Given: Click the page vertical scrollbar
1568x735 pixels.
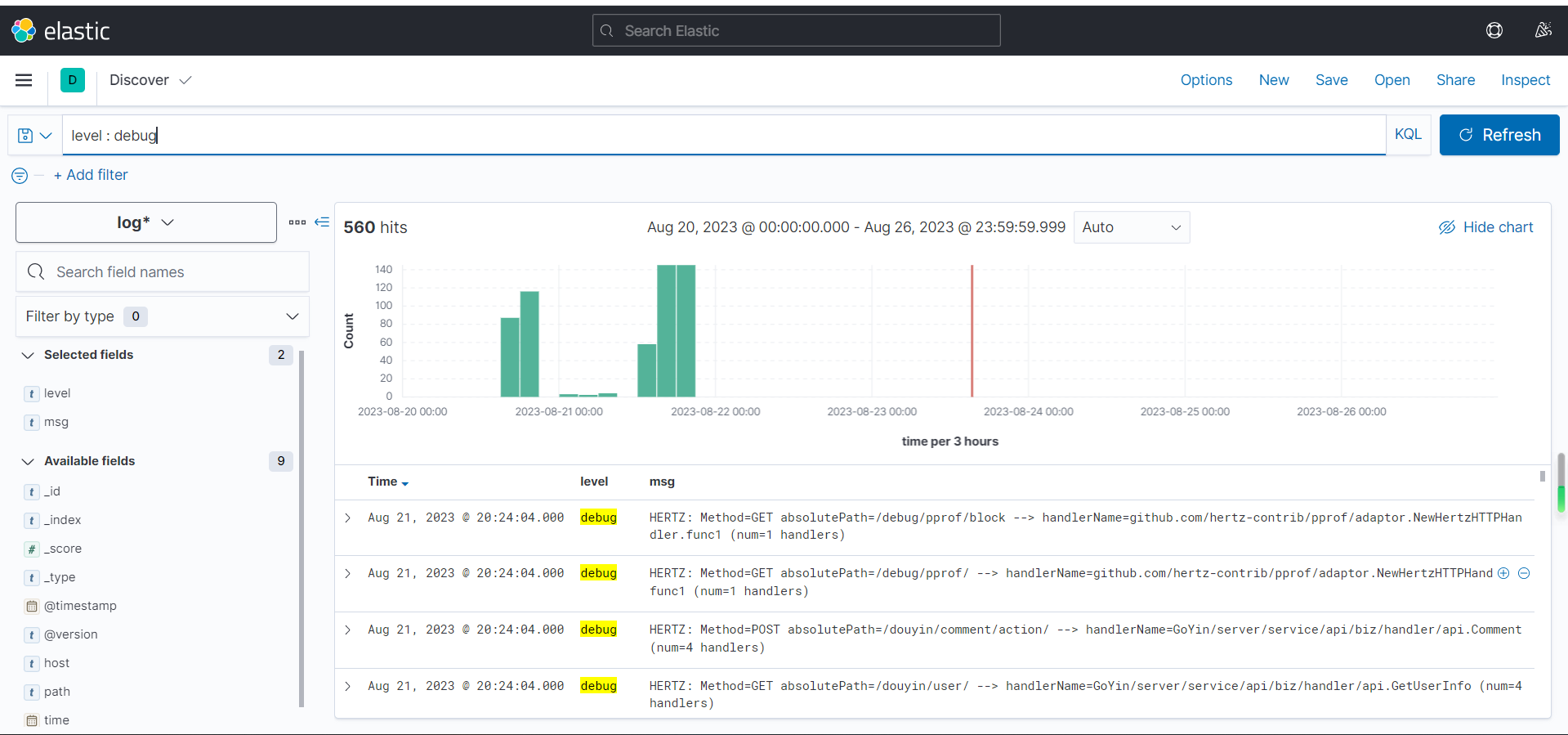Looking at the screenshot, I should click(1561, 483).
